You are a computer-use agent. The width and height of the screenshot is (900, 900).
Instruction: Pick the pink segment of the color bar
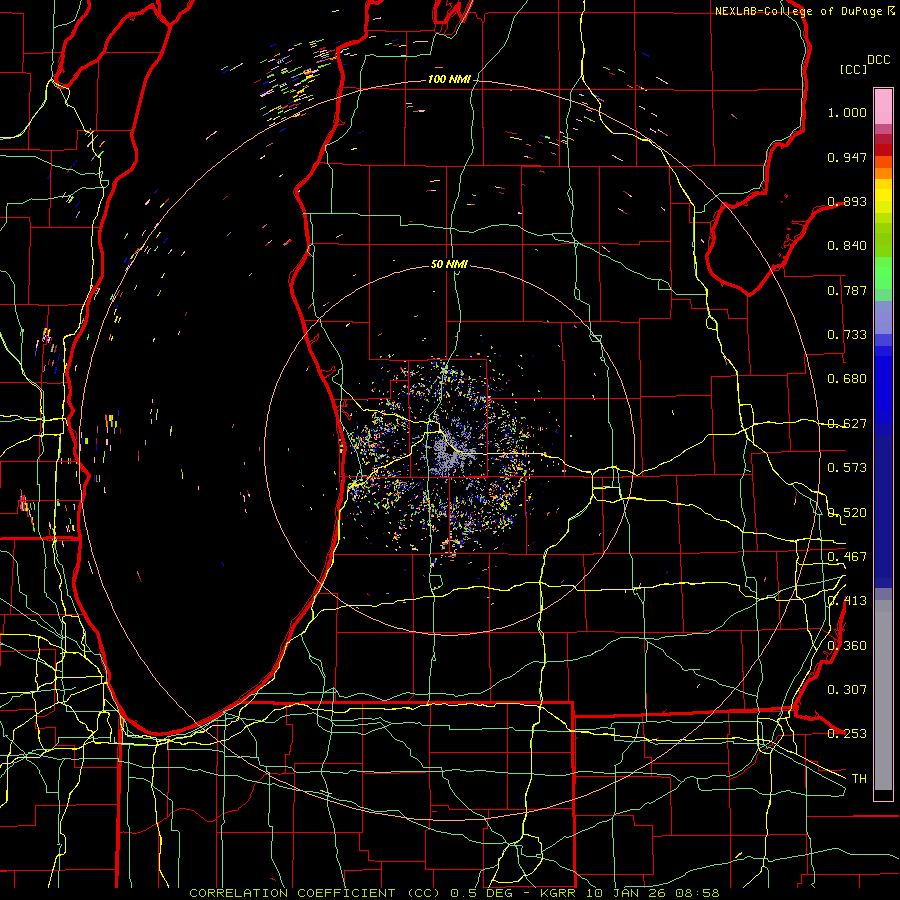pos(883,106)
